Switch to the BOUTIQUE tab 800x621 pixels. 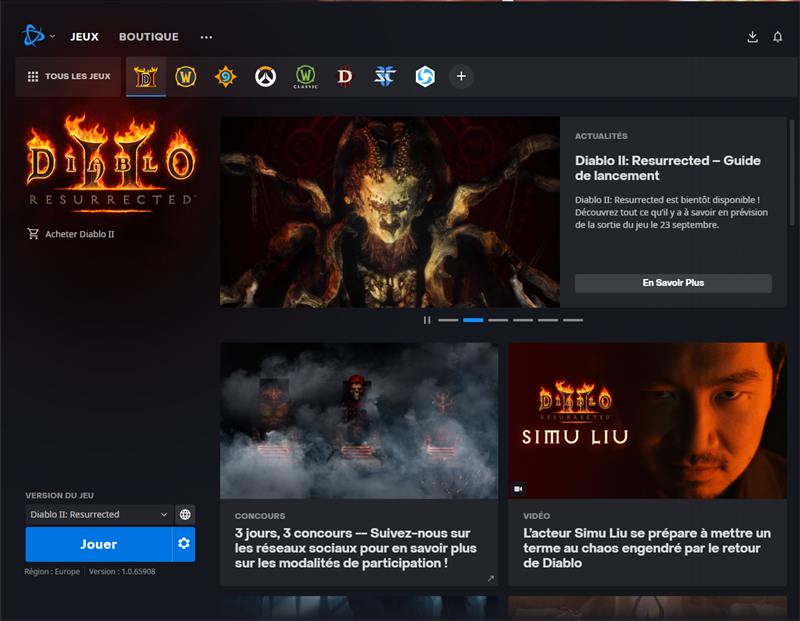(148, 36)
